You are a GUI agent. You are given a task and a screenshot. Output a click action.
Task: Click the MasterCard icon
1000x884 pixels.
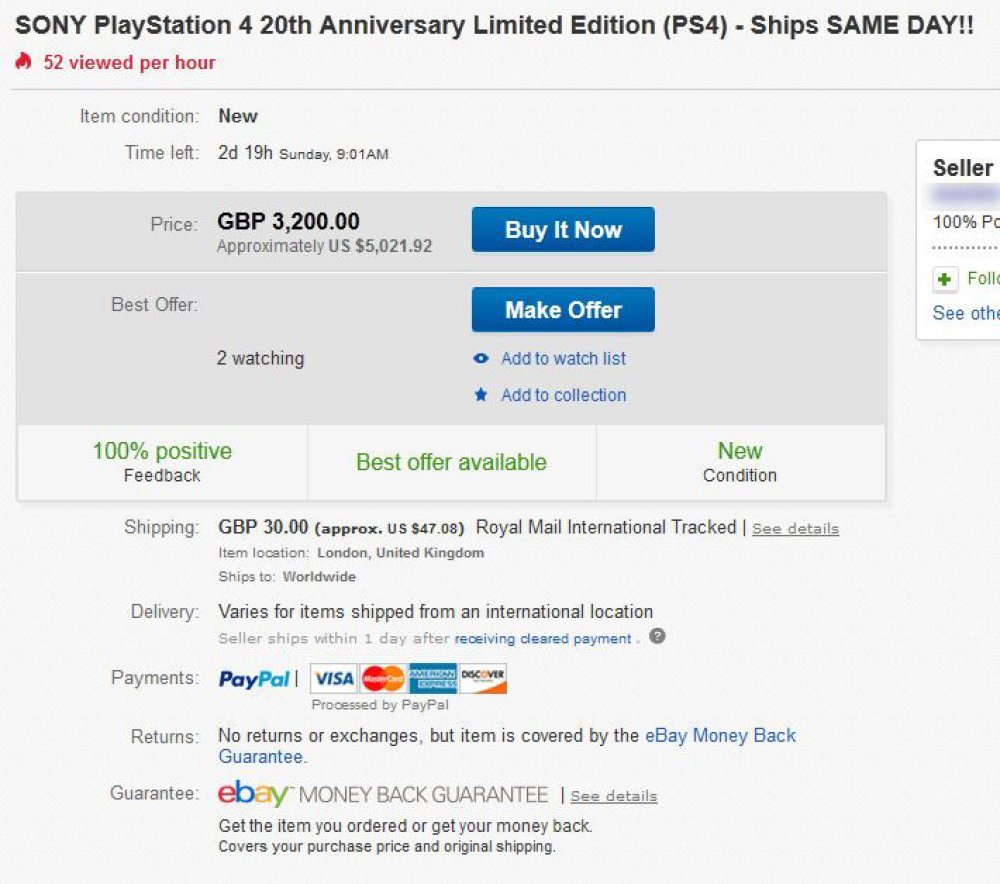coord(383,678)
